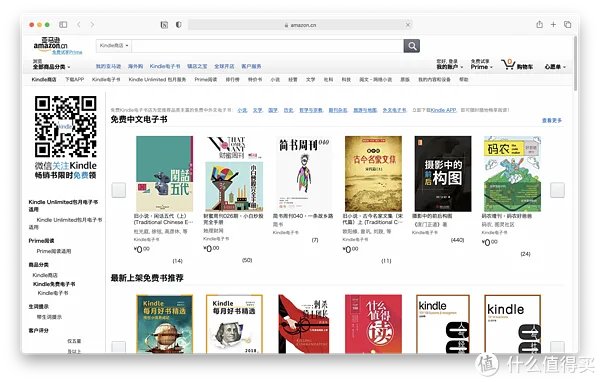The image size is (600, 382).
Task: Open the 摄影中的构图 book cover
Action: [x=443, y=173]
